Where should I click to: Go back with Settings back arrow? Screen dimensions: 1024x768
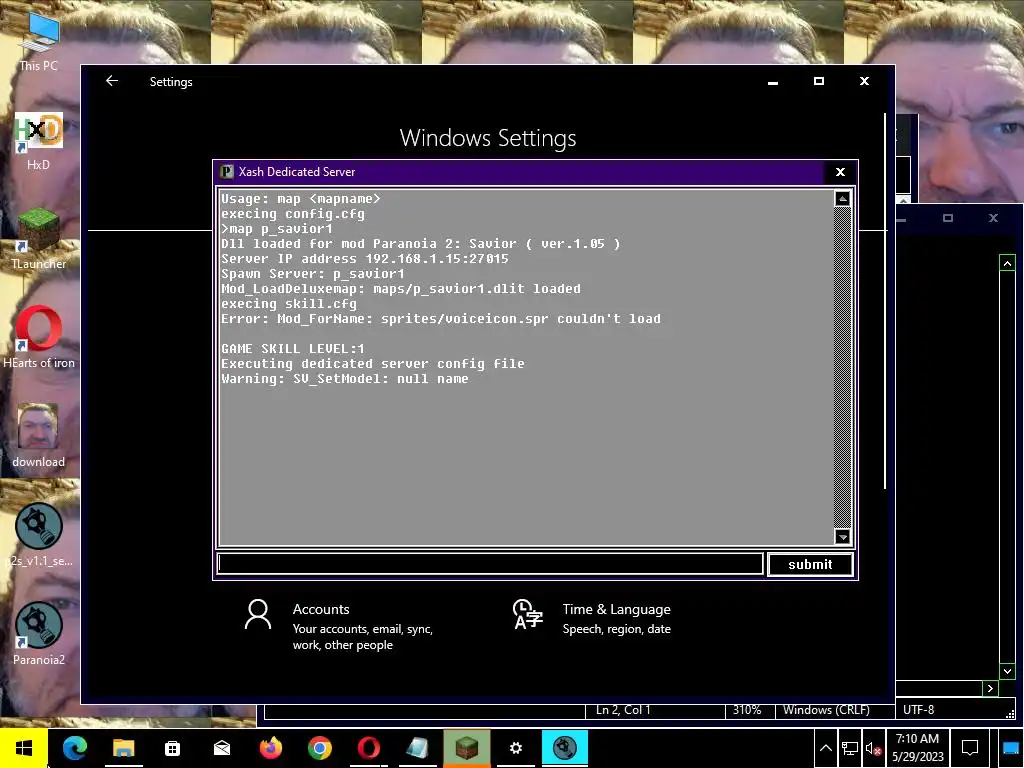[112, 81]
